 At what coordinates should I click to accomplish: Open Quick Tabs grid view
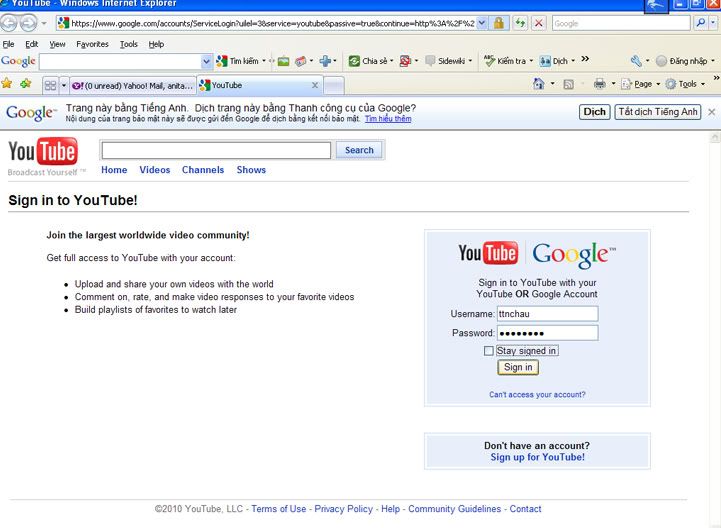(50, 85)
